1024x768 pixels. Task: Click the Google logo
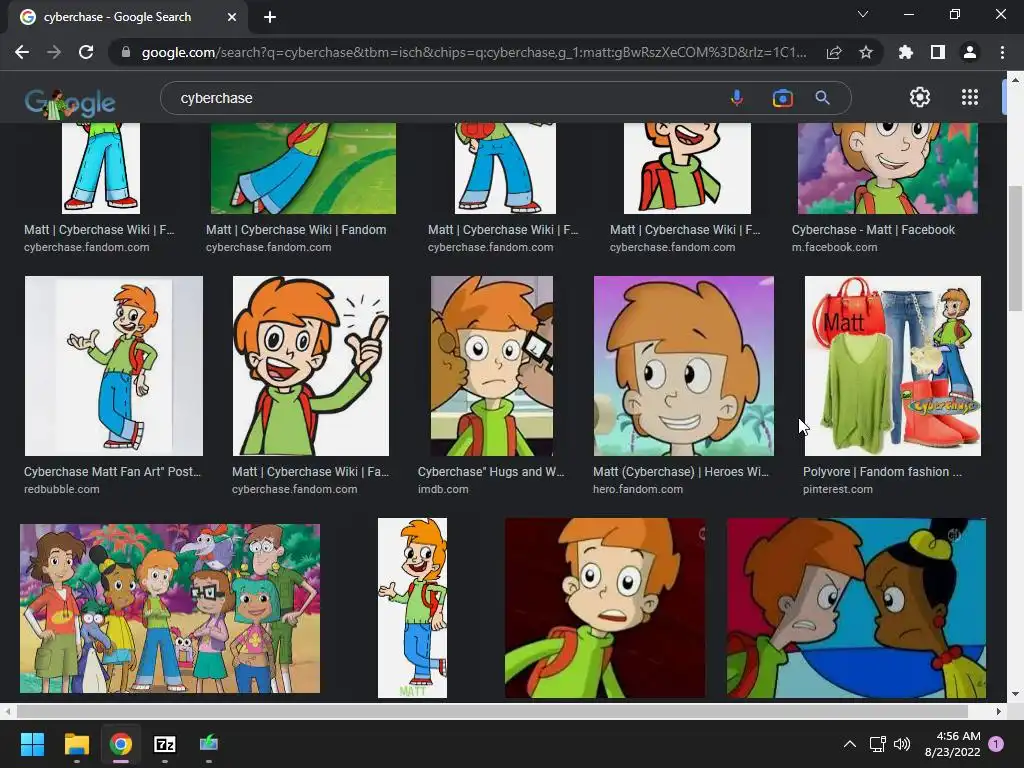coord(70,102)
